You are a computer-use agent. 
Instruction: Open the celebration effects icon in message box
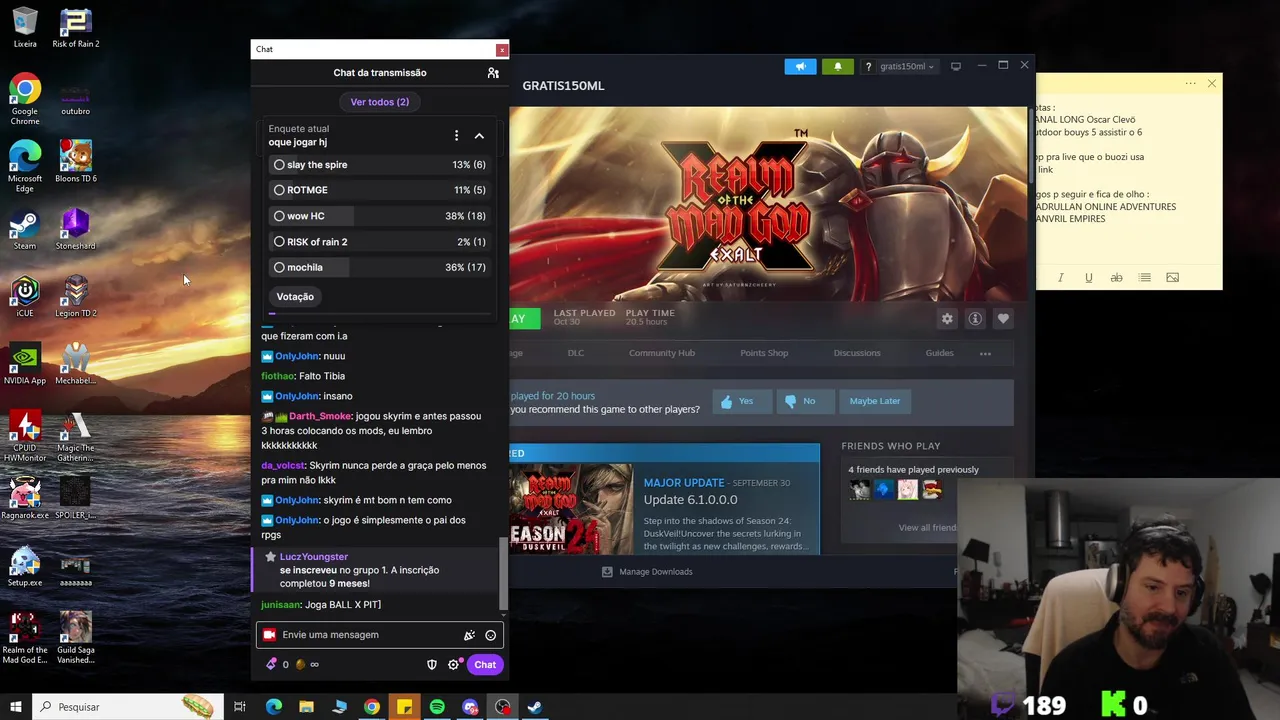point(469,635)
